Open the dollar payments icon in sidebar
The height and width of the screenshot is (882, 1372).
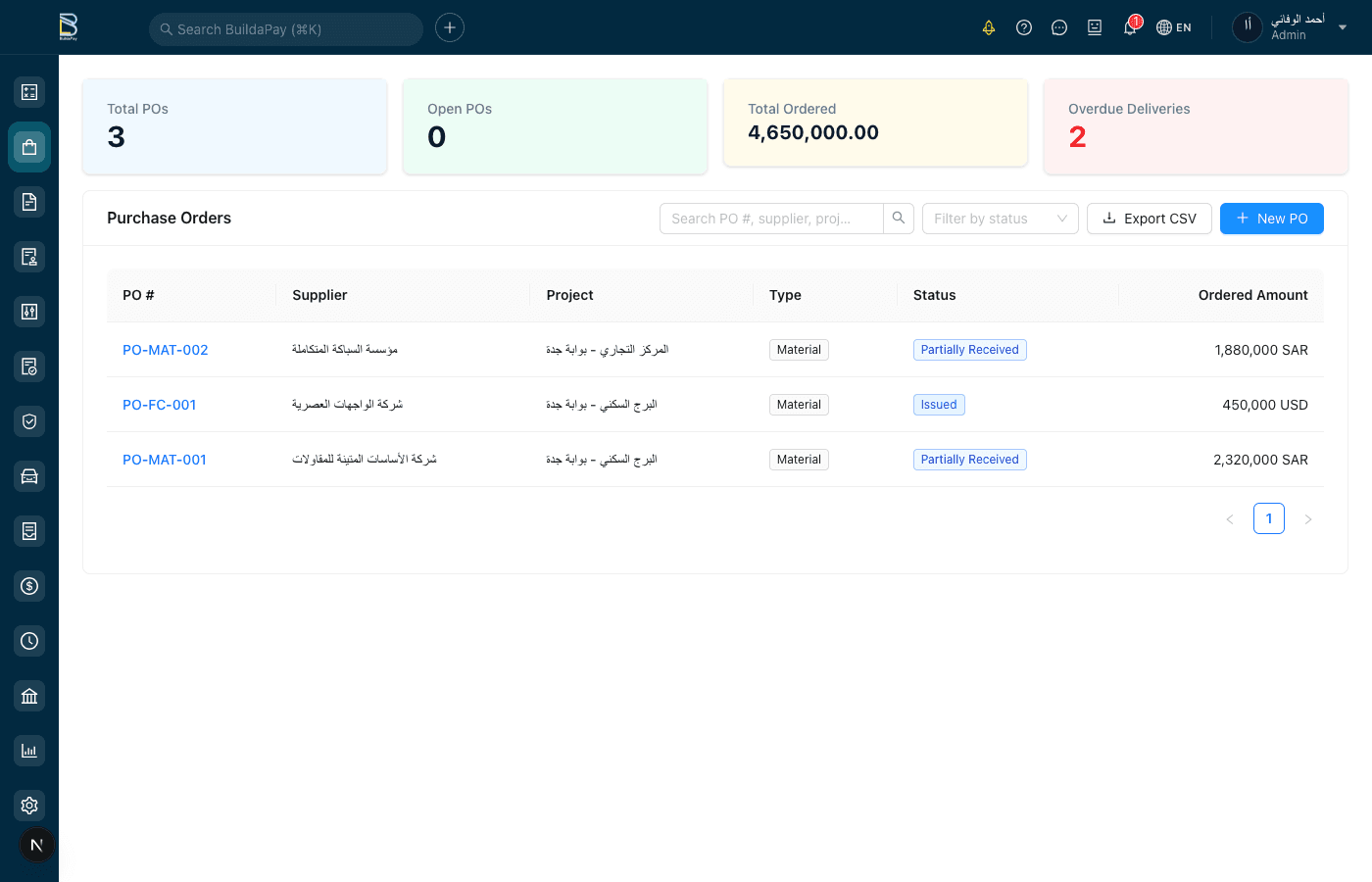(x=29, y=586)
